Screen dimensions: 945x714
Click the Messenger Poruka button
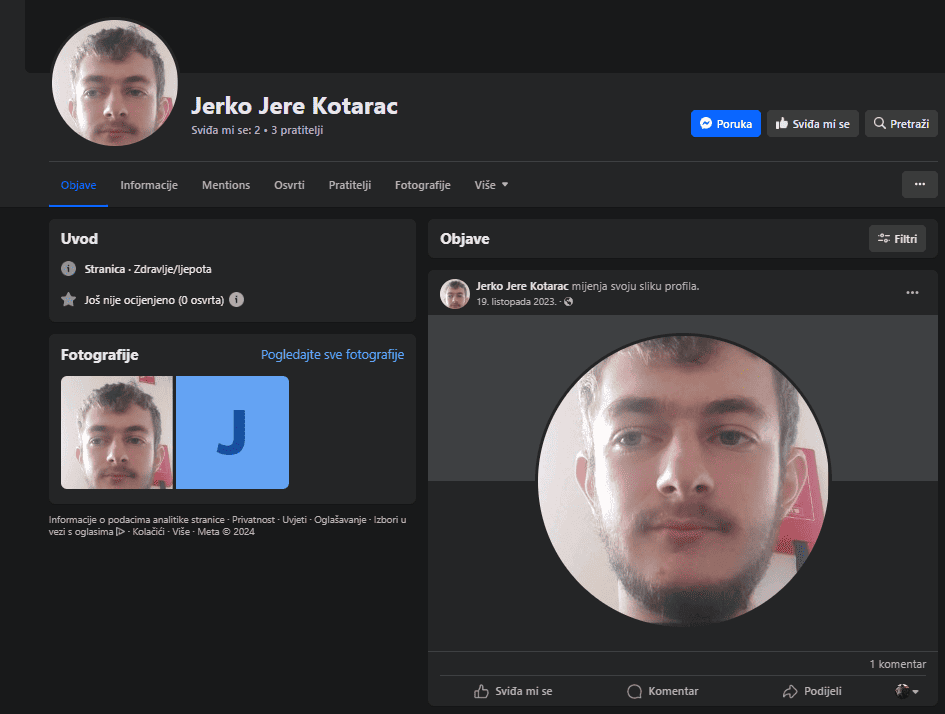[x=725, y=124]
